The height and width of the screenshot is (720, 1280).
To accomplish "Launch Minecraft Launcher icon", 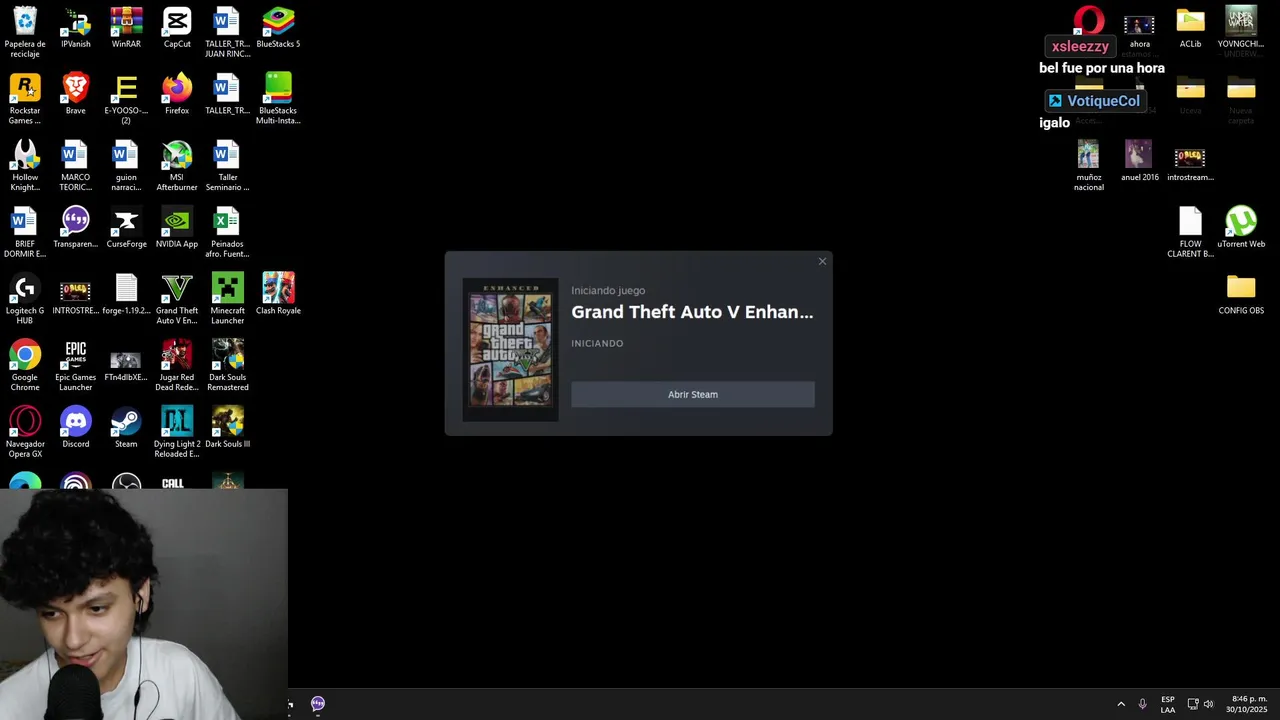I will point(227,299).
